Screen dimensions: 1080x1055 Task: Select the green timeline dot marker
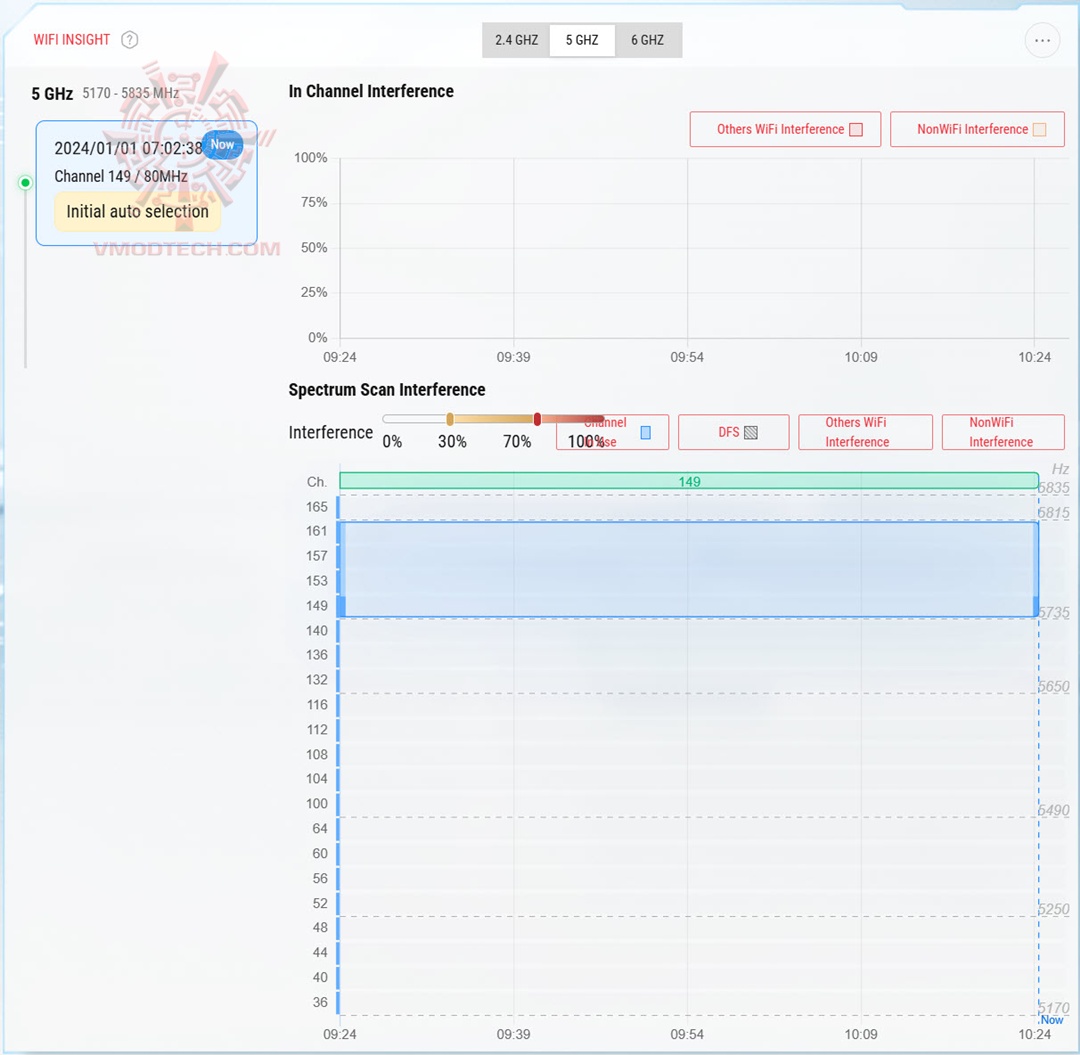coord(25,182)
